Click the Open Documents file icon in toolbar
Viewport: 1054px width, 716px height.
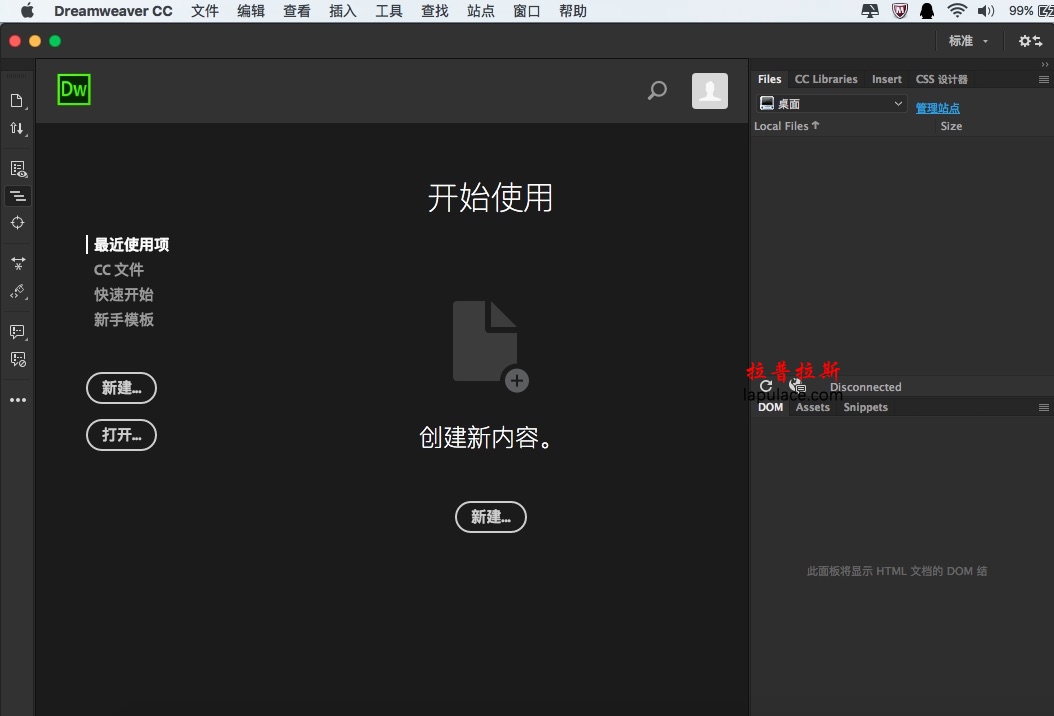click(16, 100)
